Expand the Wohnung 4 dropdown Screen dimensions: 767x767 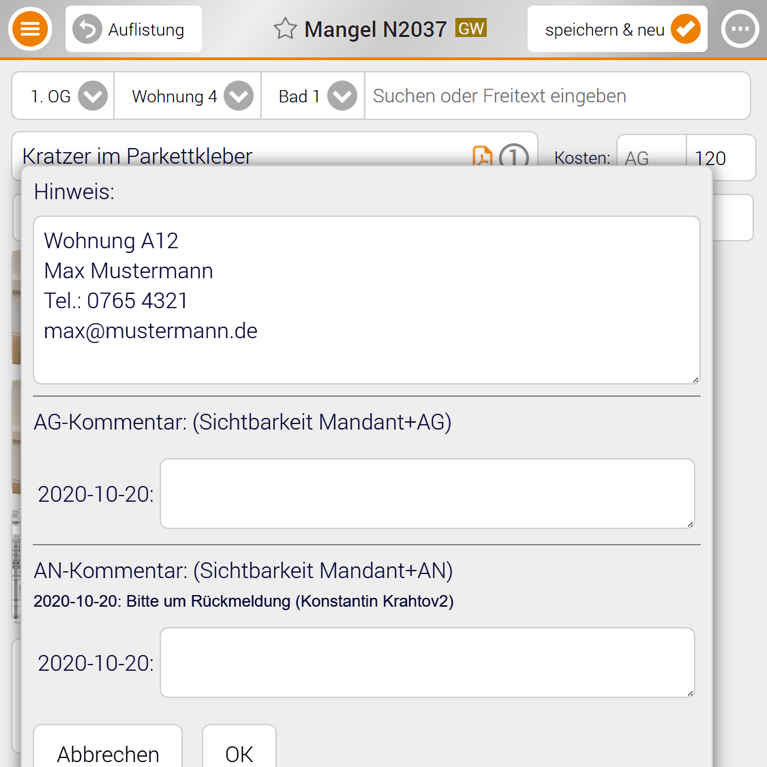238,96
